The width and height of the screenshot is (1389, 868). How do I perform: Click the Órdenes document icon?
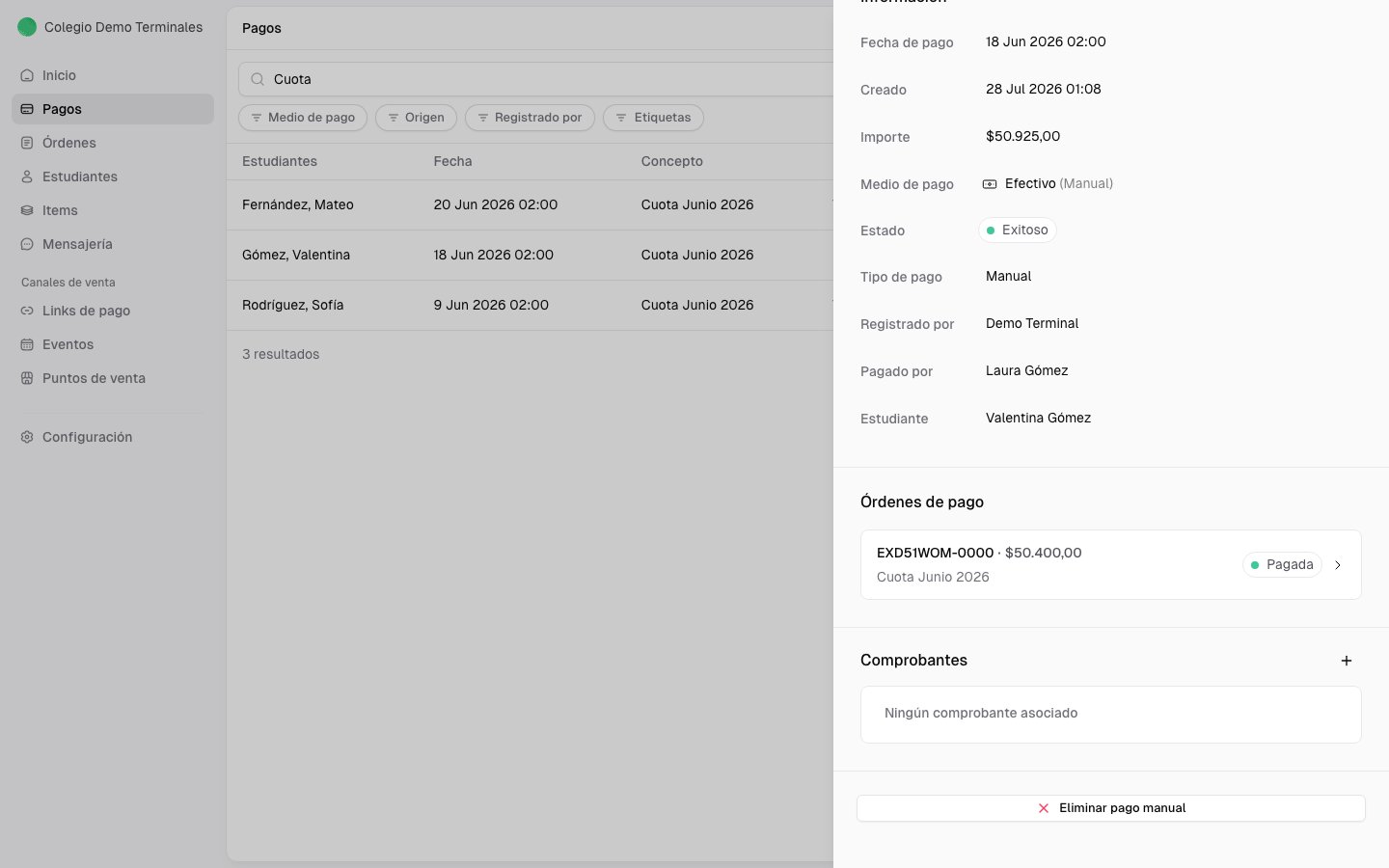coord(27,143)
